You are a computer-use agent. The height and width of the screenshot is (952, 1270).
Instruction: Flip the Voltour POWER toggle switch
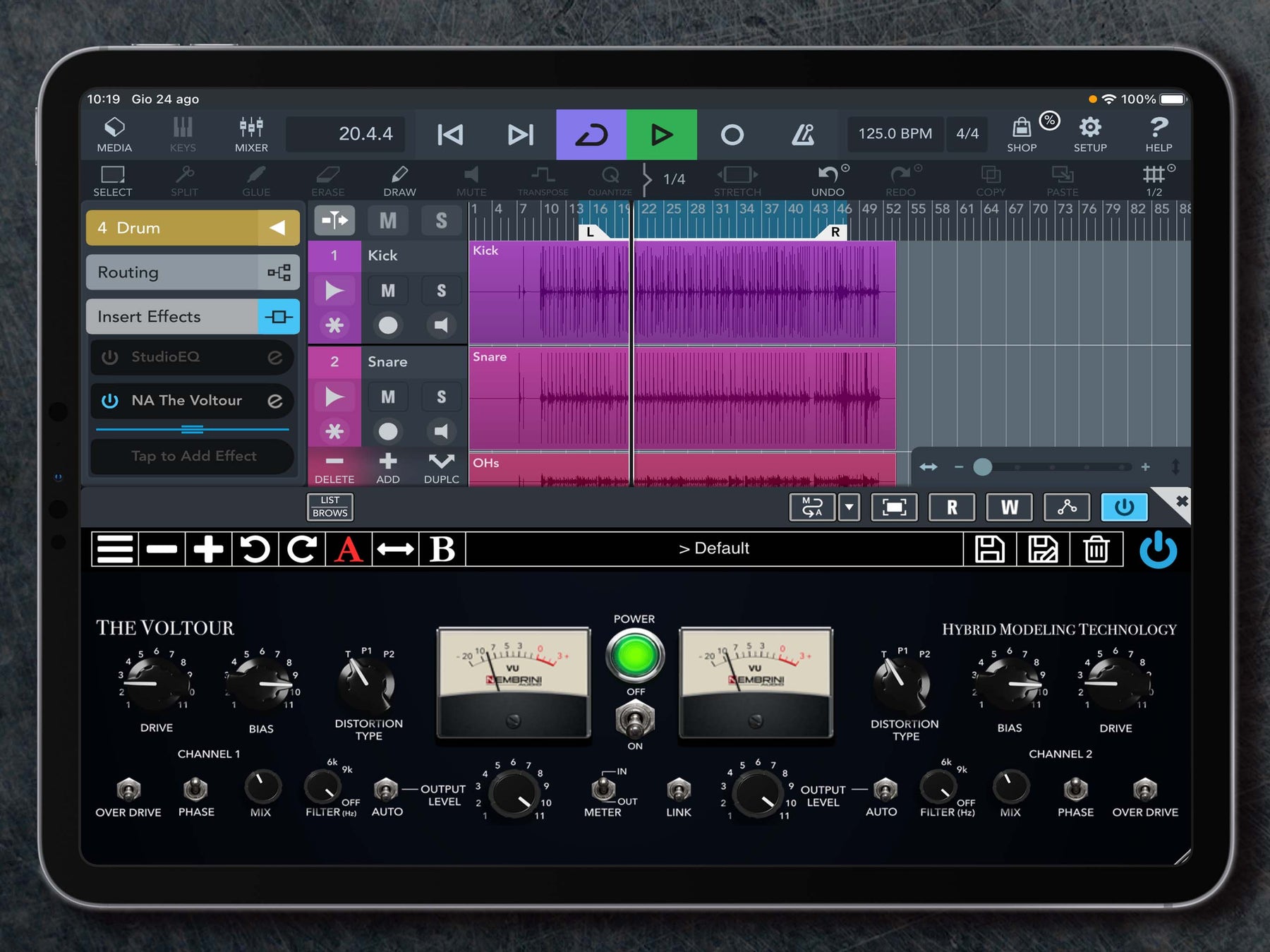click(635, 720)
